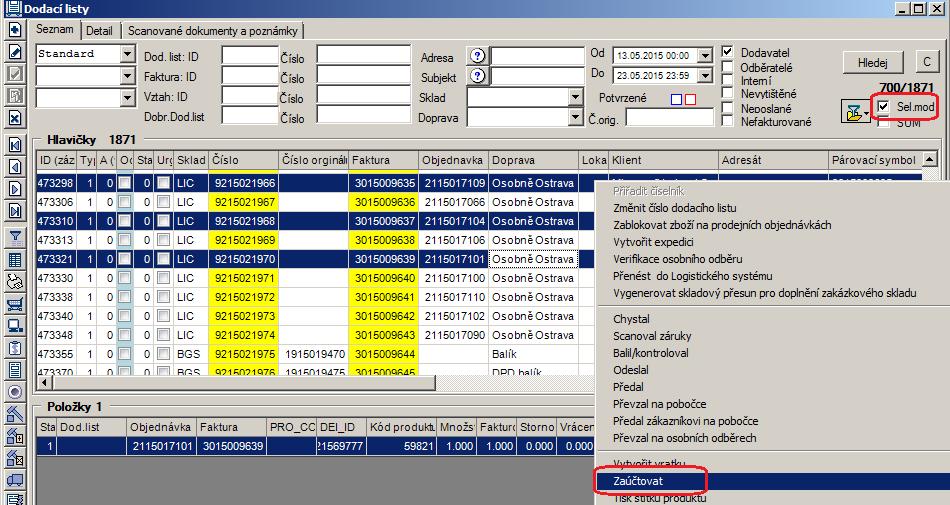
Task: Click the C clear button
Action: 926,62
